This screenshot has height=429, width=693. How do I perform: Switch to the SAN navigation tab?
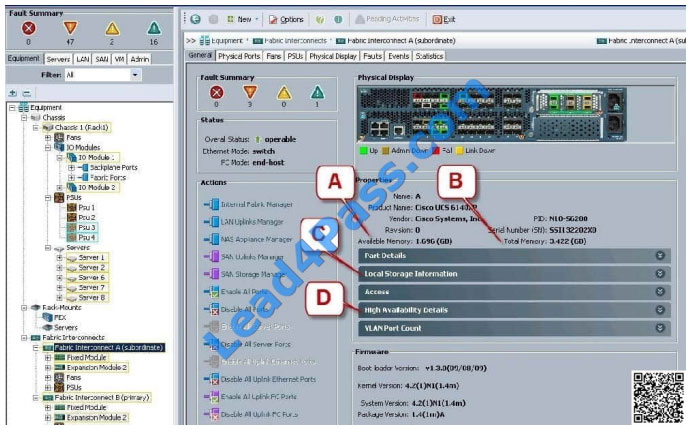[x=102, y=59]
